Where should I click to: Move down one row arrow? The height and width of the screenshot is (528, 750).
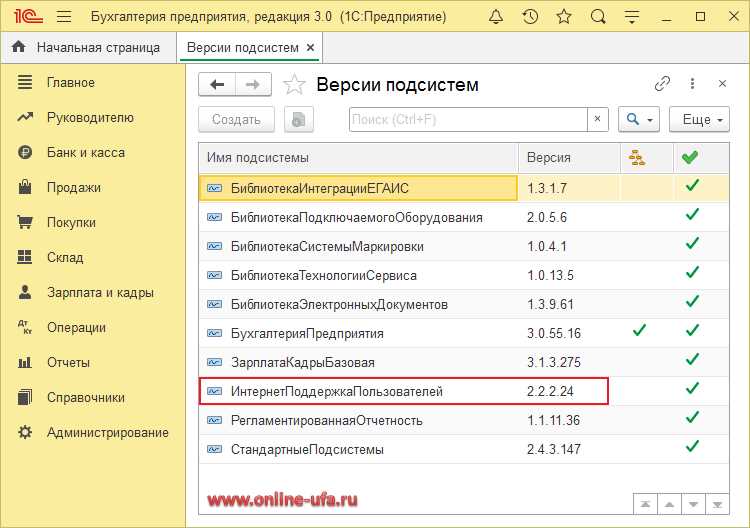pos(693,505)
